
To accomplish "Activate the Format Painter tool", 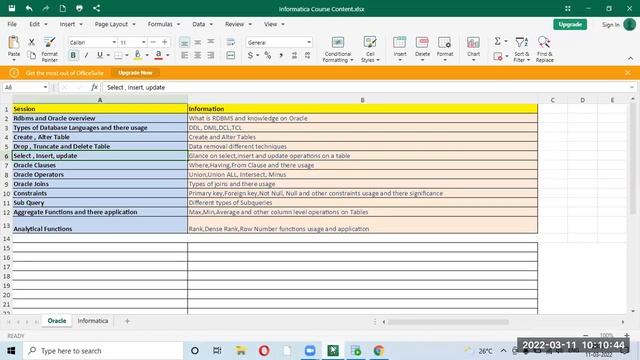I will tap(49, 49).
